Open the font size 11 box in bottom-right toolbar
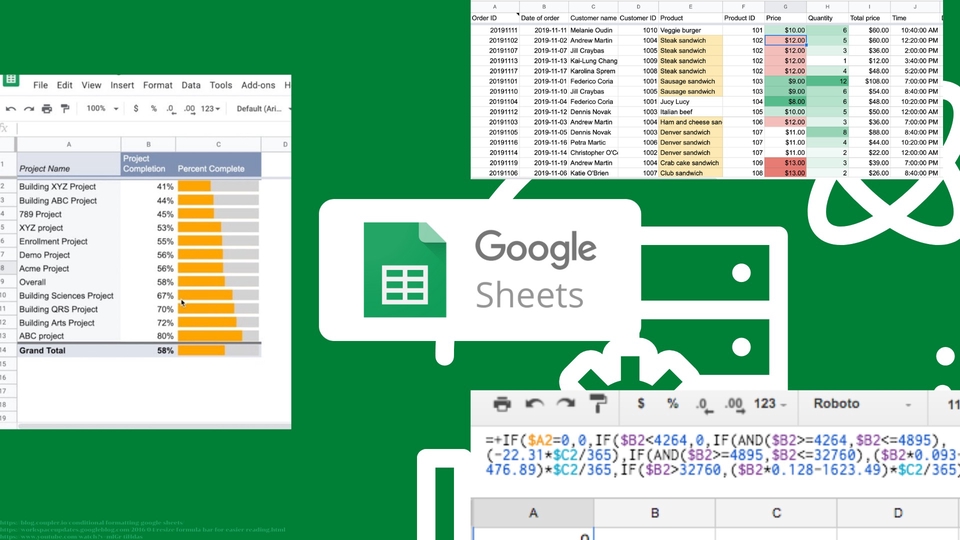960x540 pixels. point(953,405)
